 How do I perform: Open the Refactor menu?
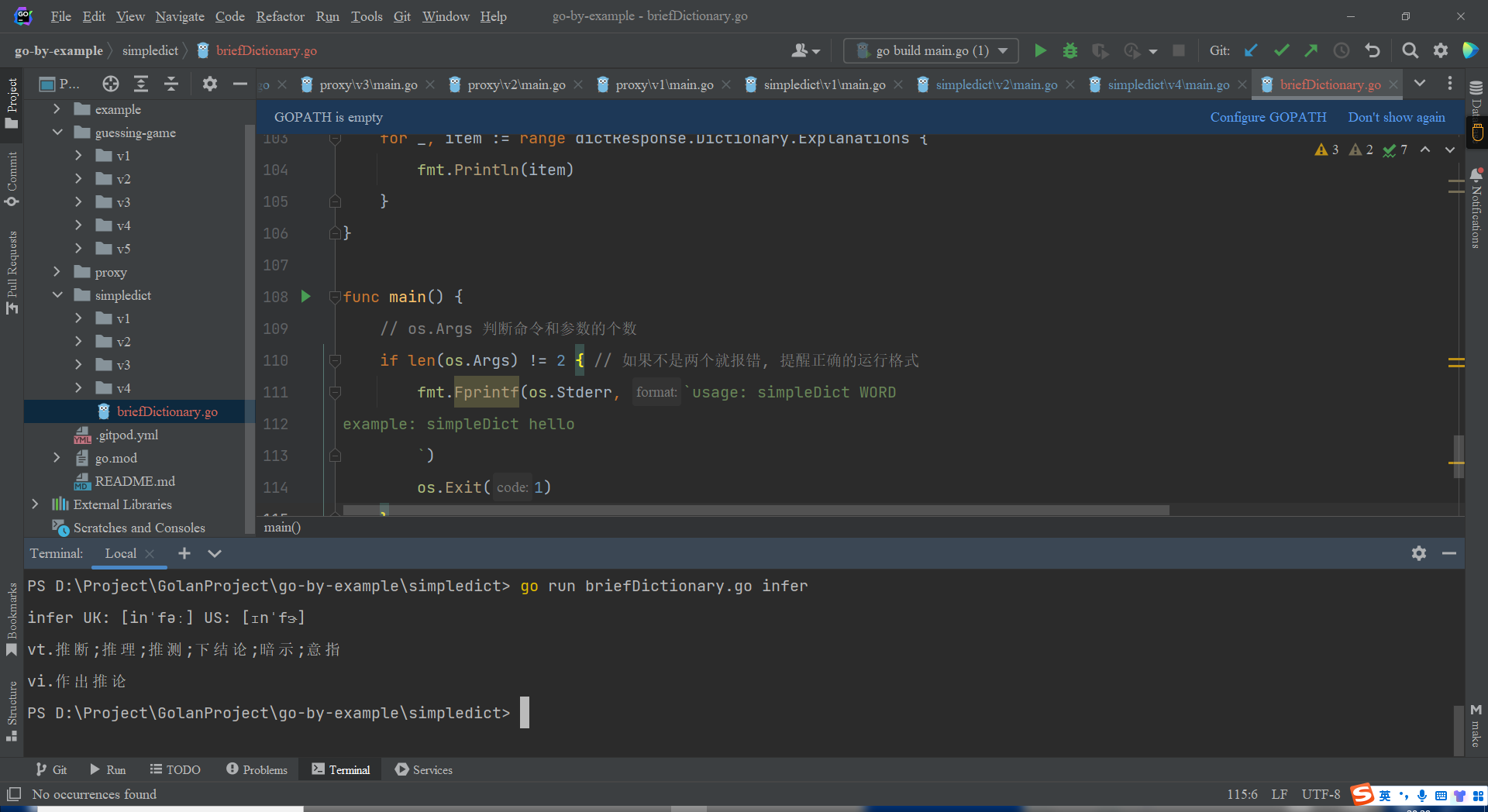click(280, 16)
